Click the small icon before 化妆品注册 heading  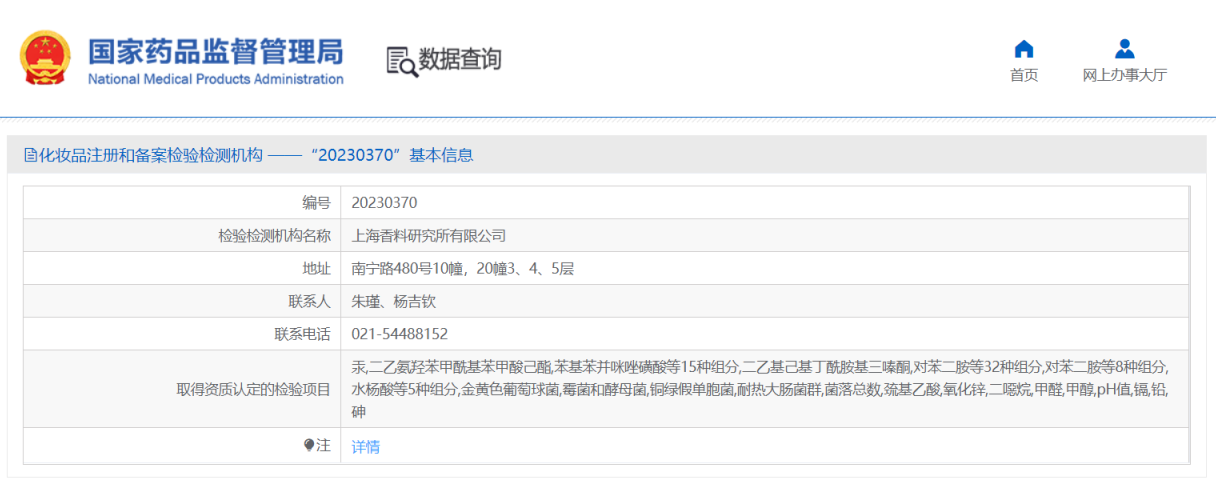point(29,155)
